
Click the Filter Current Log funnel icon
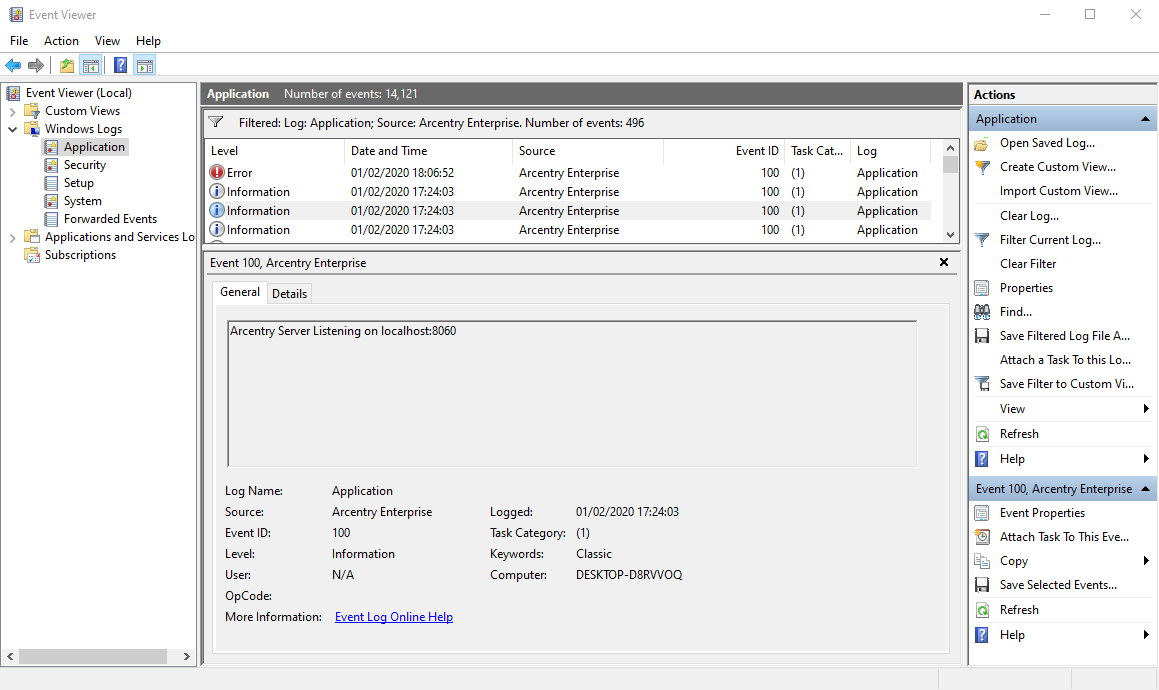[982, 240]
